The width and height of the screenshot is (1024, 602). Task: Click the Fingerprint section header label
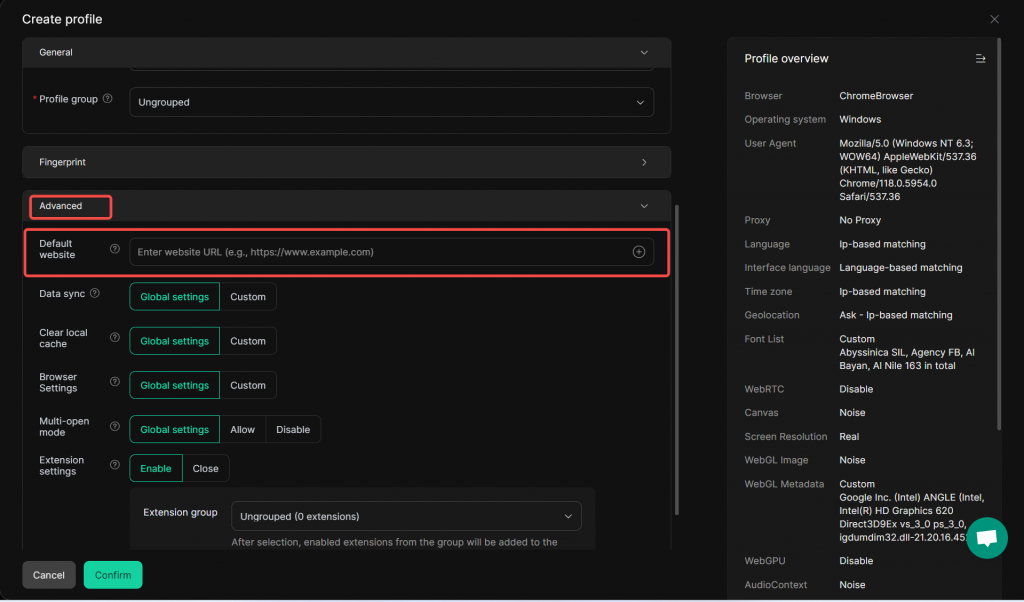point(63,162)
